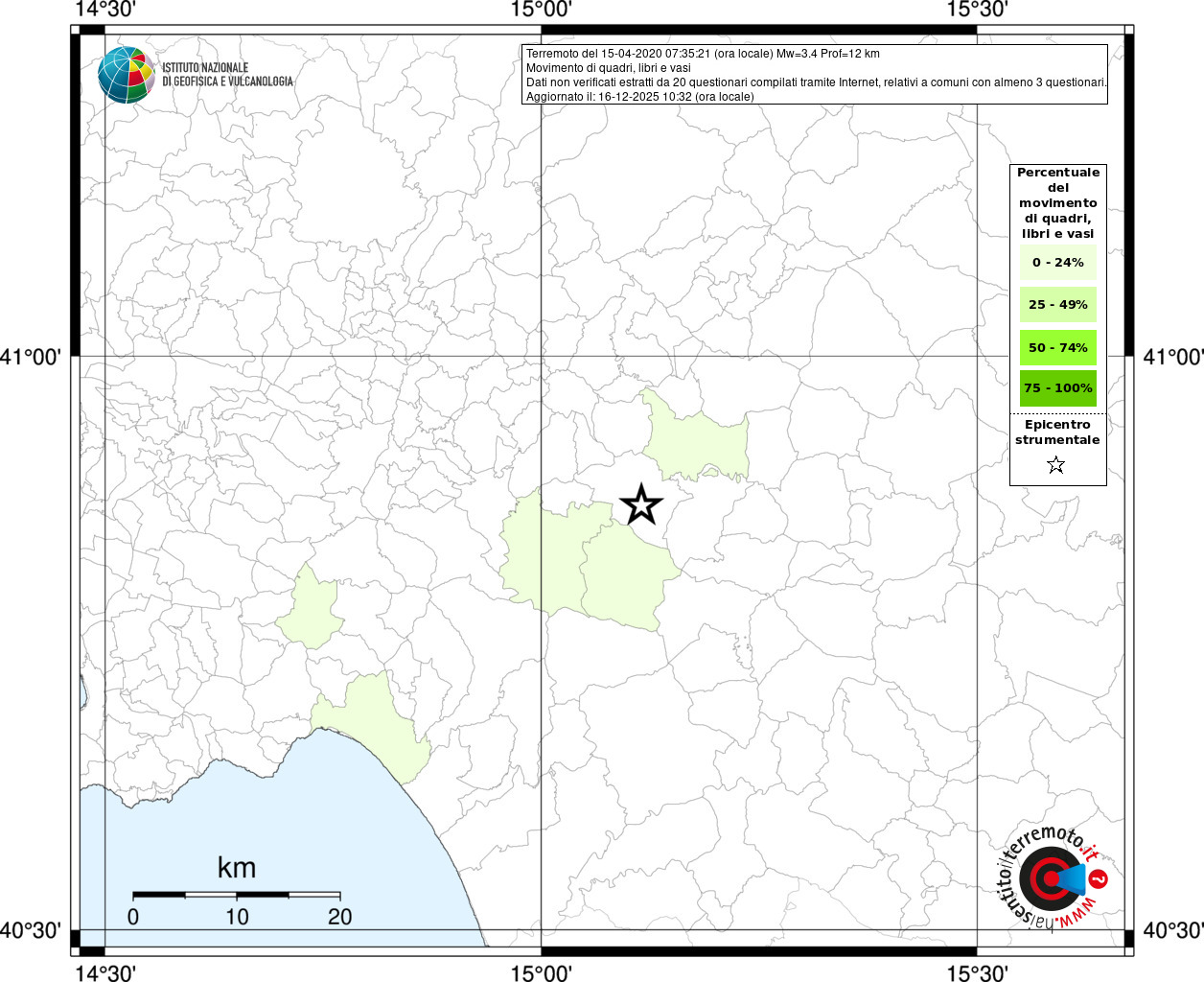
Task: Click the scale bar '0' mark
Action: 133,917
